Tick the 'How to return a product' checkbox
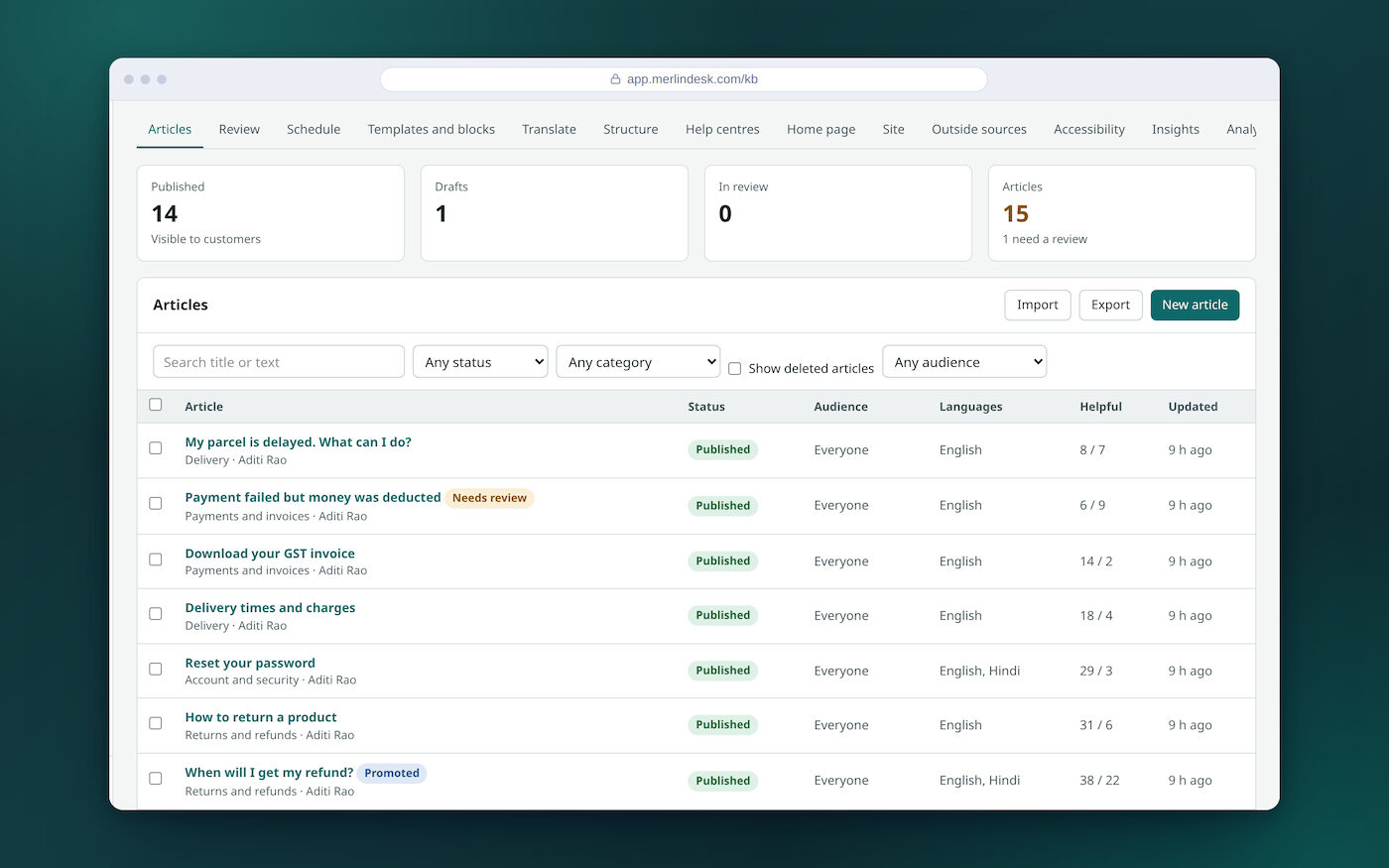Viewport: 1389px width, 868px height. (156, 724)
